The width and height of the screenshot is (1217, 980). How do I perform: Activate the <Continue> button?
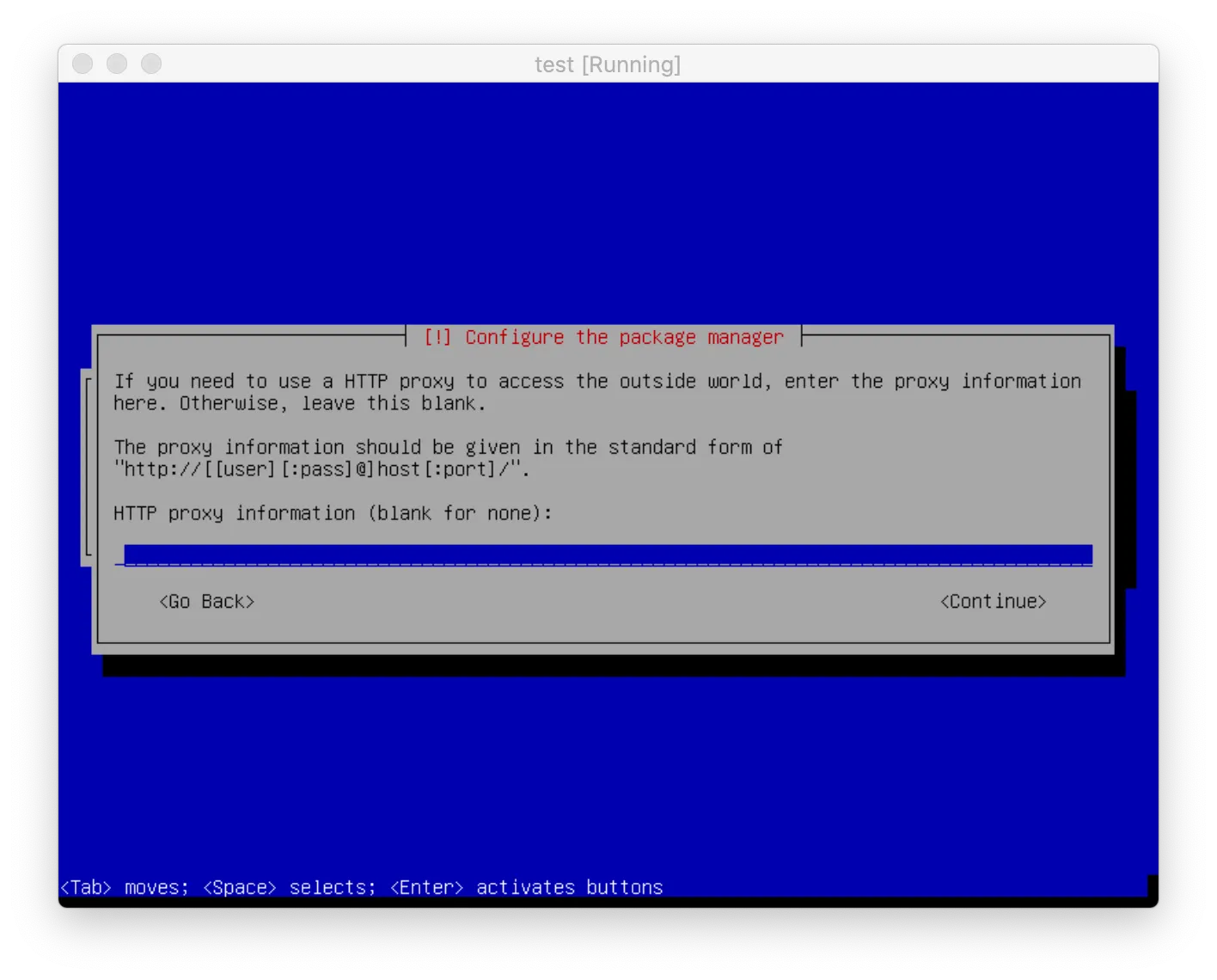click(x=993, y=602)
